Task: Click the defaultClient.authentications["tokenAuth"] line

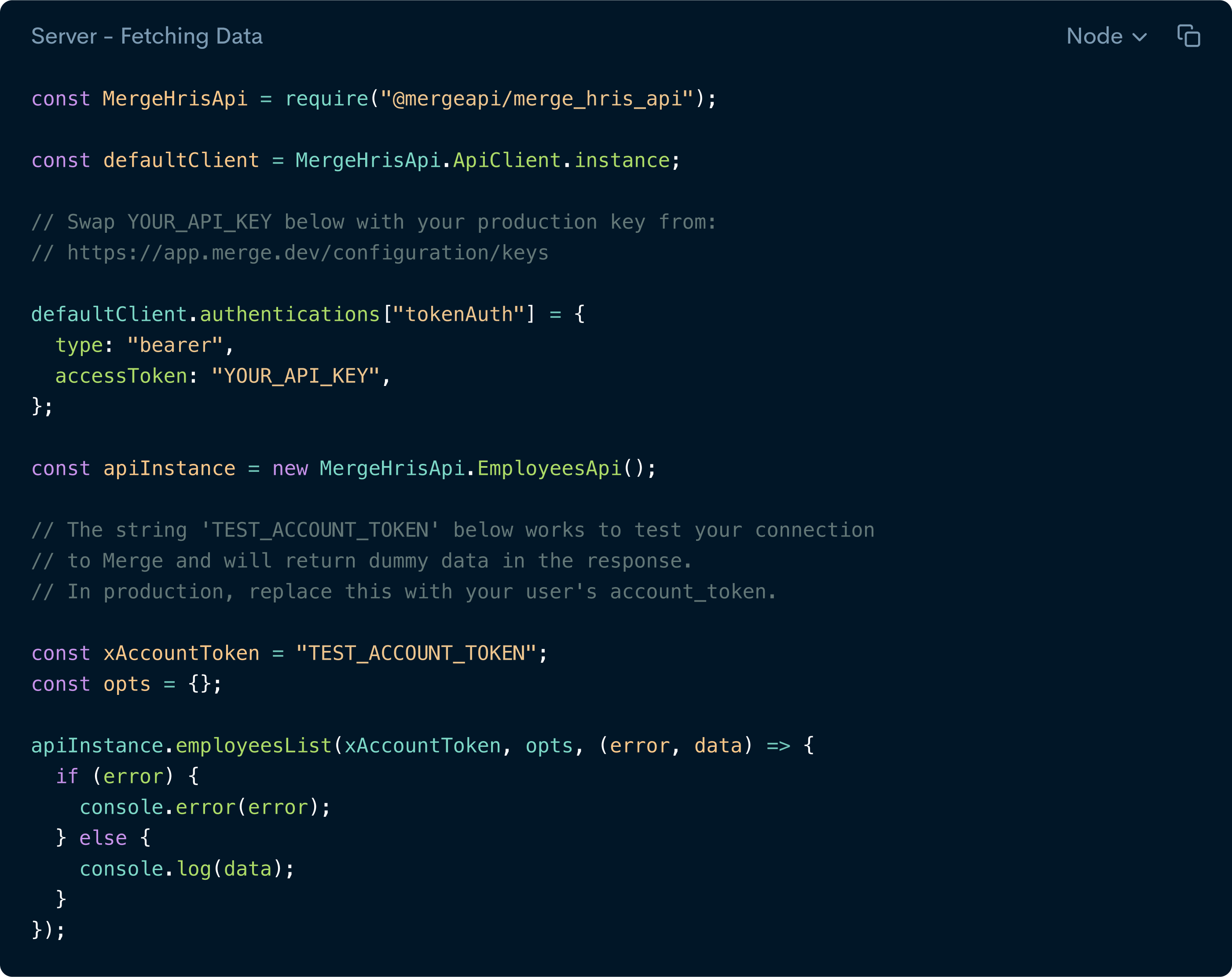Action: click(x=308, y=314)
